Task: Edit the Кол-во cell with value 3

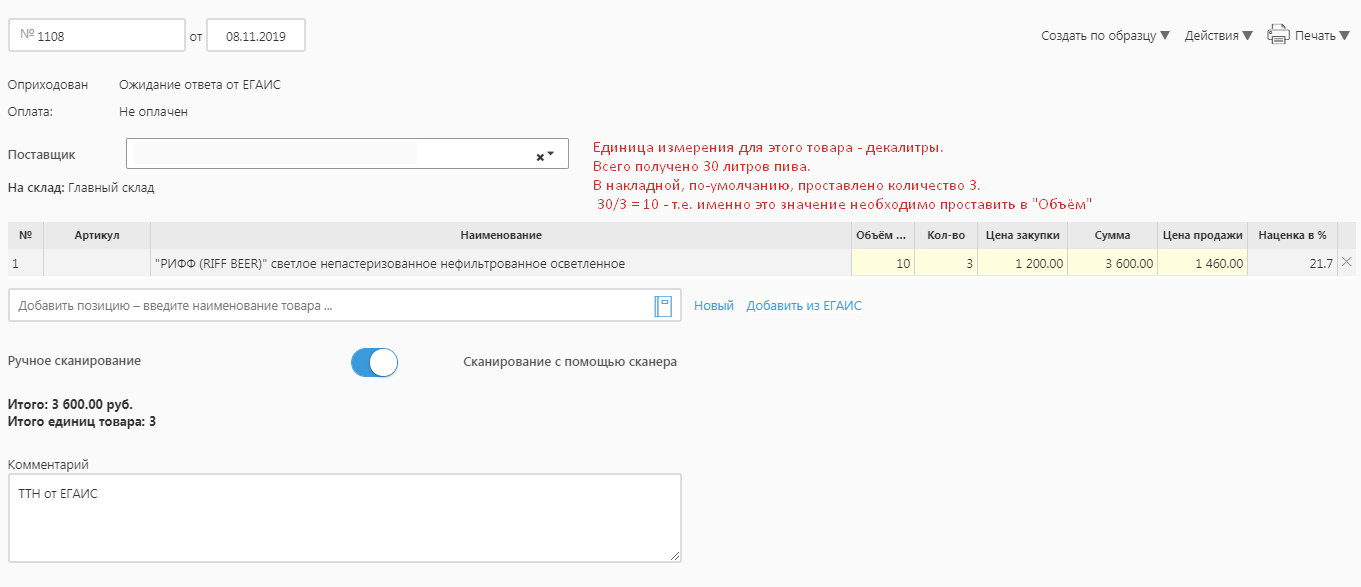Action: (x=945, y=264)
